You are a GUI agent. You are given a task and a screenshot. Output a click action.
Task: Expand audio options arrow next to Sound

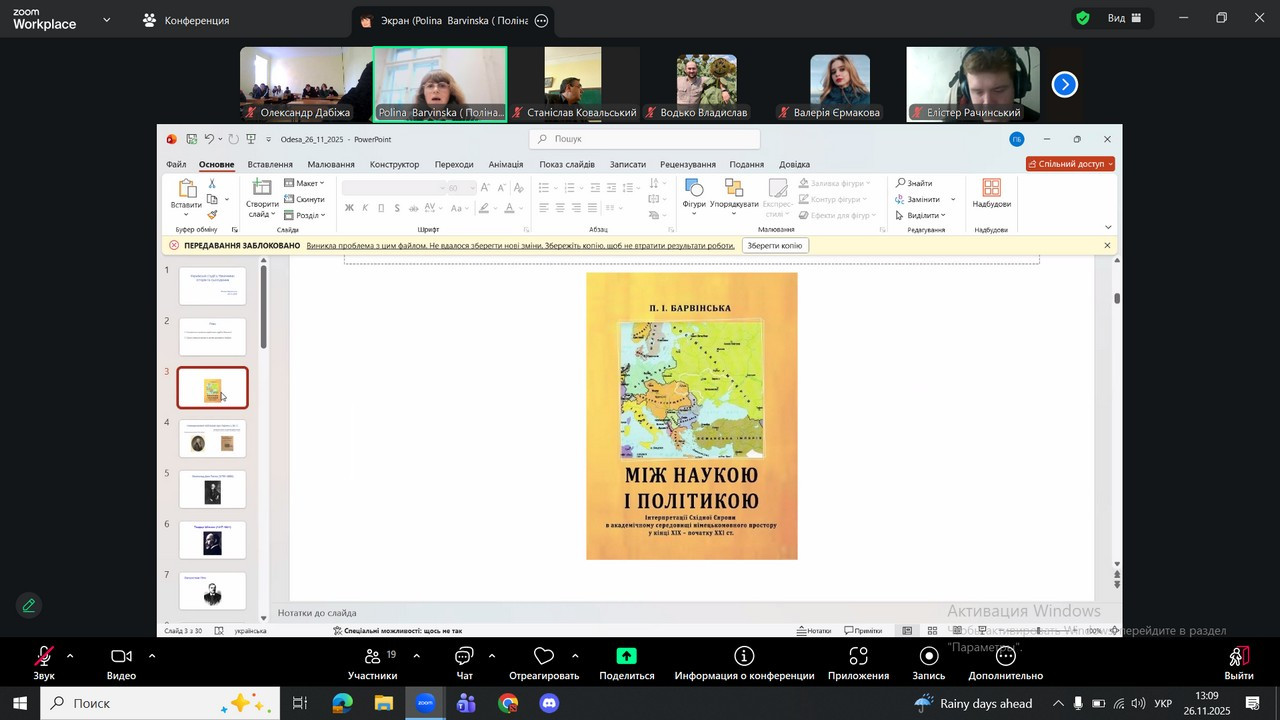point(70,656)
